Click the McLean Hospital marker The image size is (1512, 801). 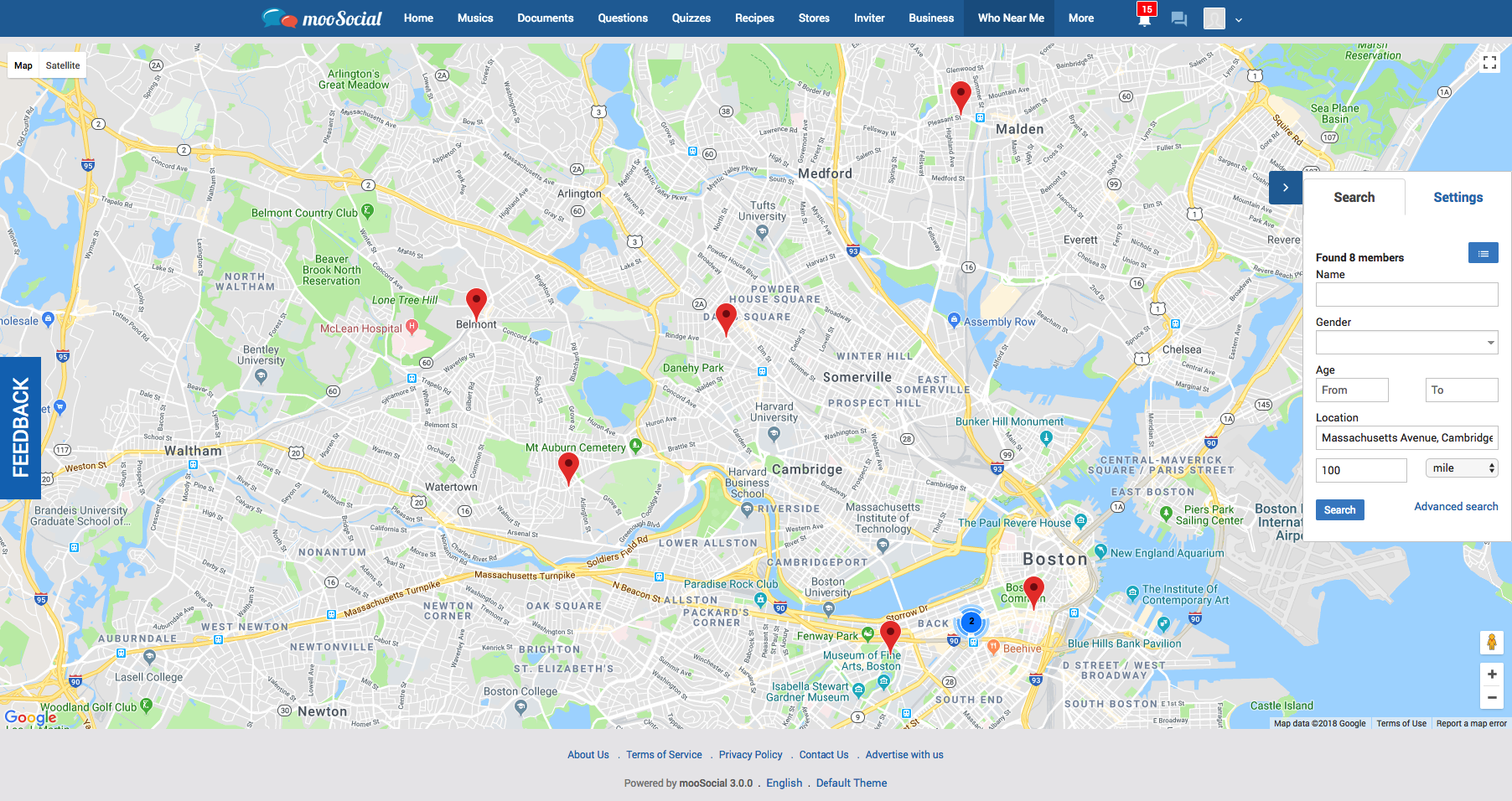(x=412, y=326)
